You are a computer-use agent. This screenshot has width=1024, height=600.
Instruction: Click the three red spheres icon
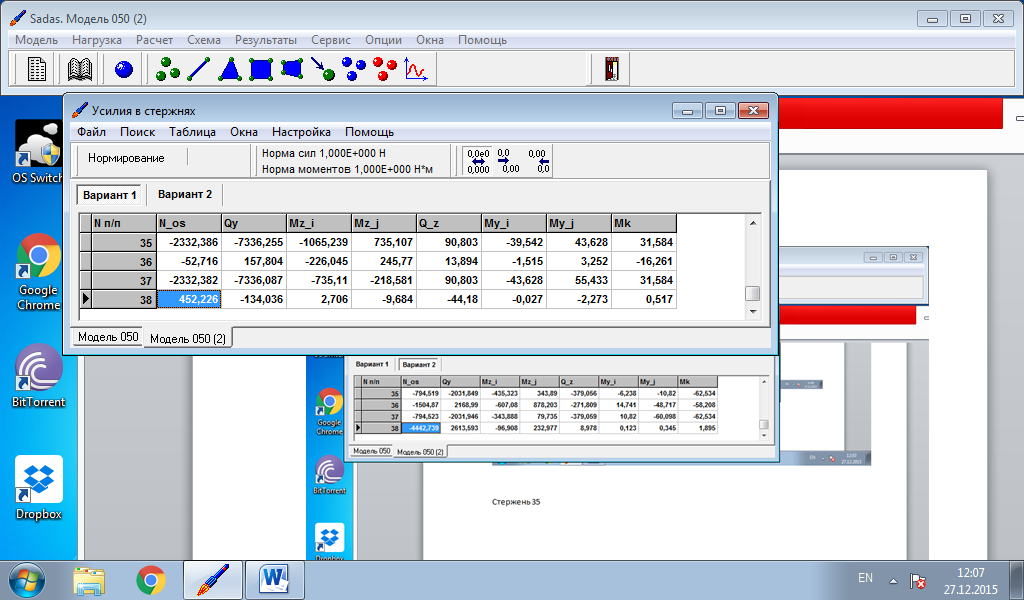point(385,69)
